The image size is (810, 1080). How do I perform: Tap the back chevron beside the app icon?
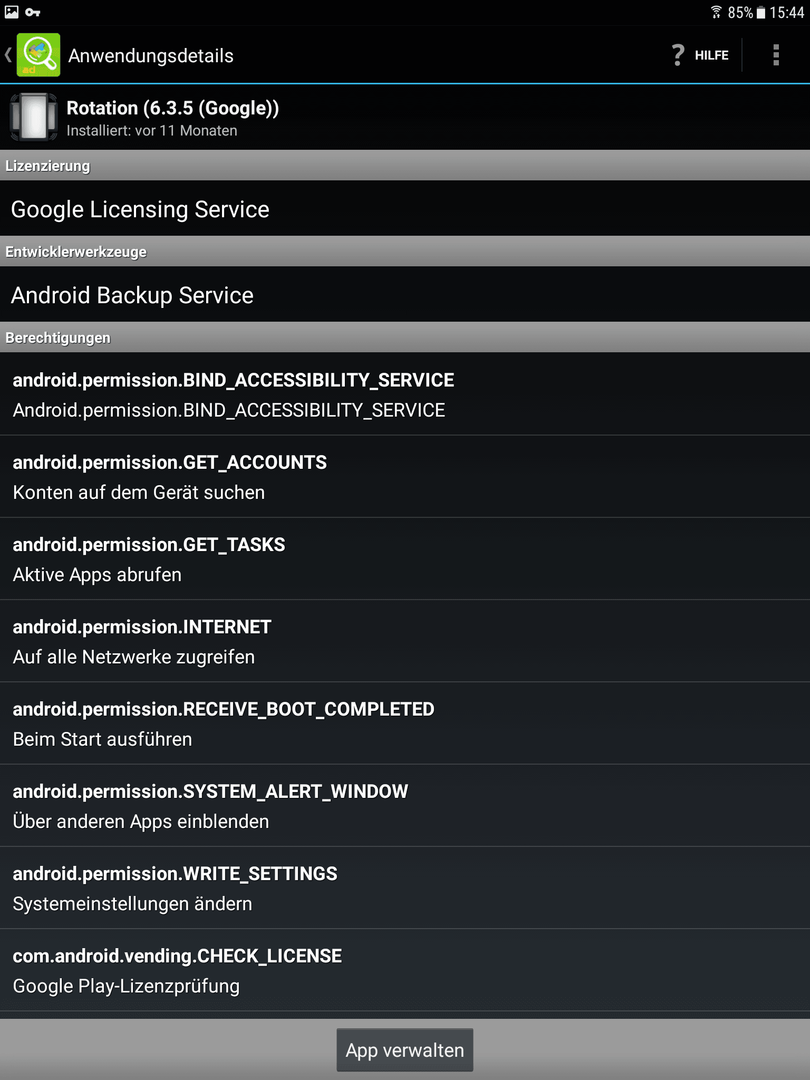click(8, 55)
